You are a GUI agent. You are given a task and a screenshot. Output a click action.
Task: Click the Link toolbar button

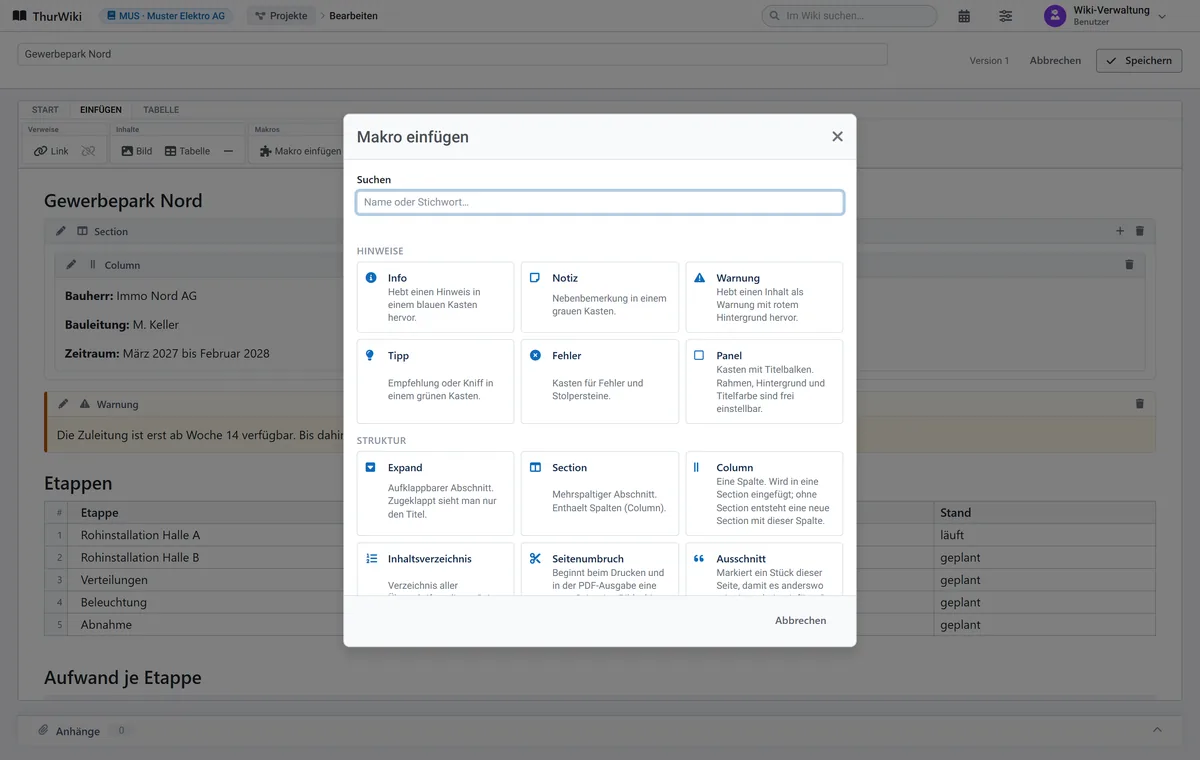click(51, 151)
